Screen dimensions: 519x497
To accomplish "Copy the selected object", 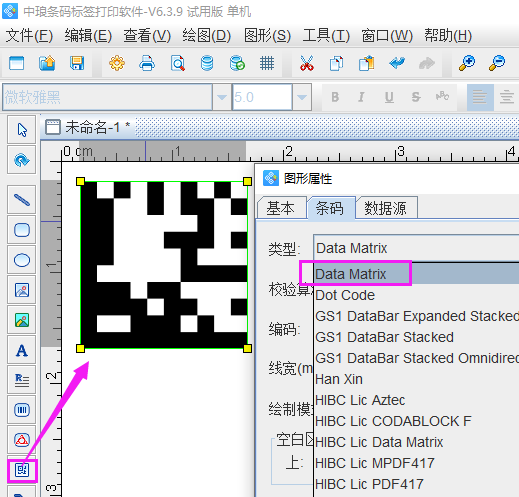I will (x=336, y=63).
